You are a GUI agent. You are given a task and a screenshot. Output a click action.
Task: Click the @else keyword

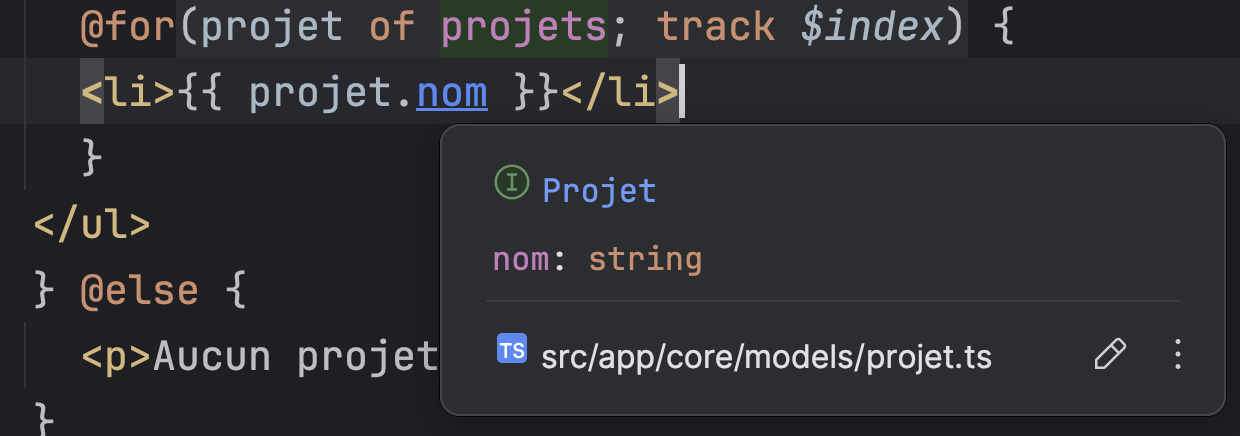138,291
